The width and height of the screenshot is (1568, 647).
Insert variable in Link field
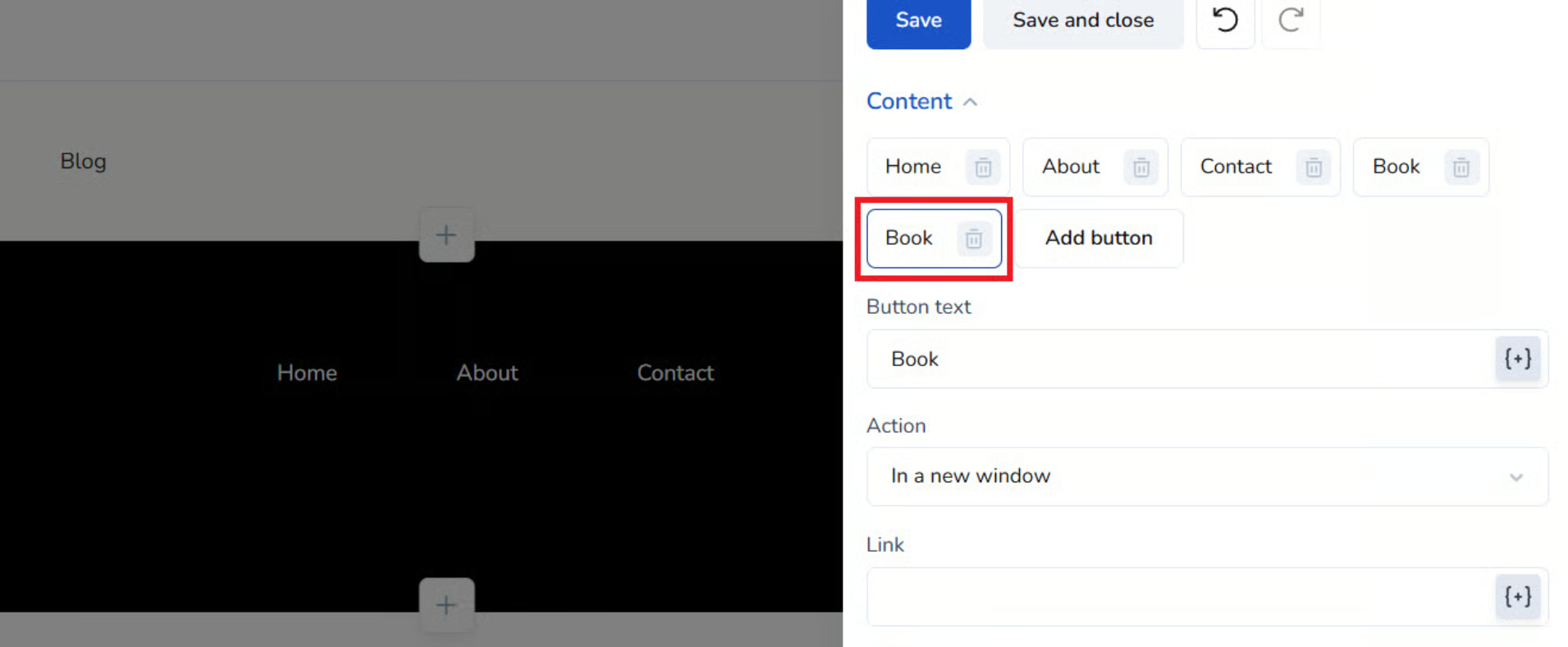(x=1517, y=597)
